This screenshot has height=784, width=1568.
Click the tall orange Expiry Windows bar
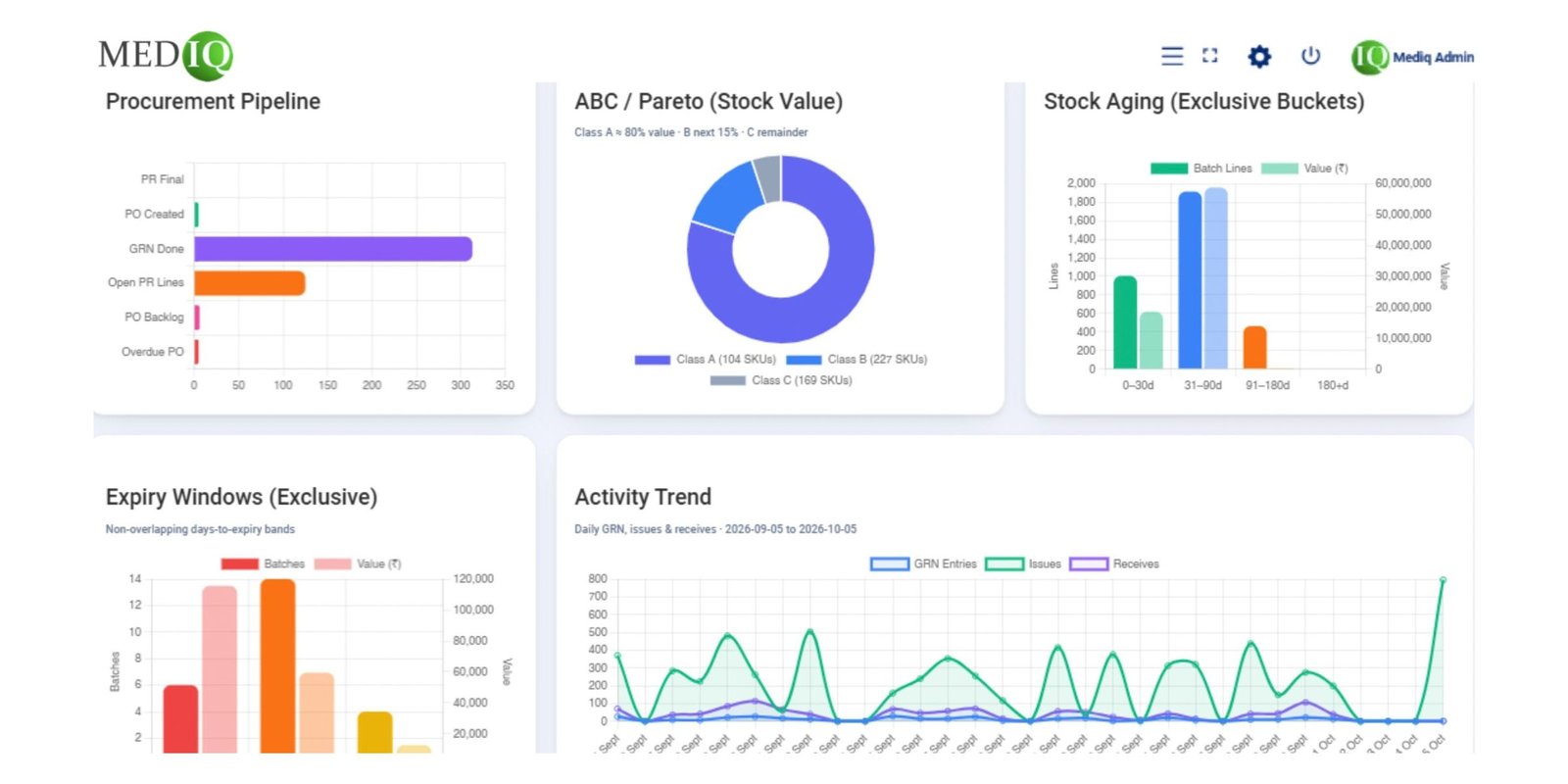pyautogui.click(x=277, y=665)
